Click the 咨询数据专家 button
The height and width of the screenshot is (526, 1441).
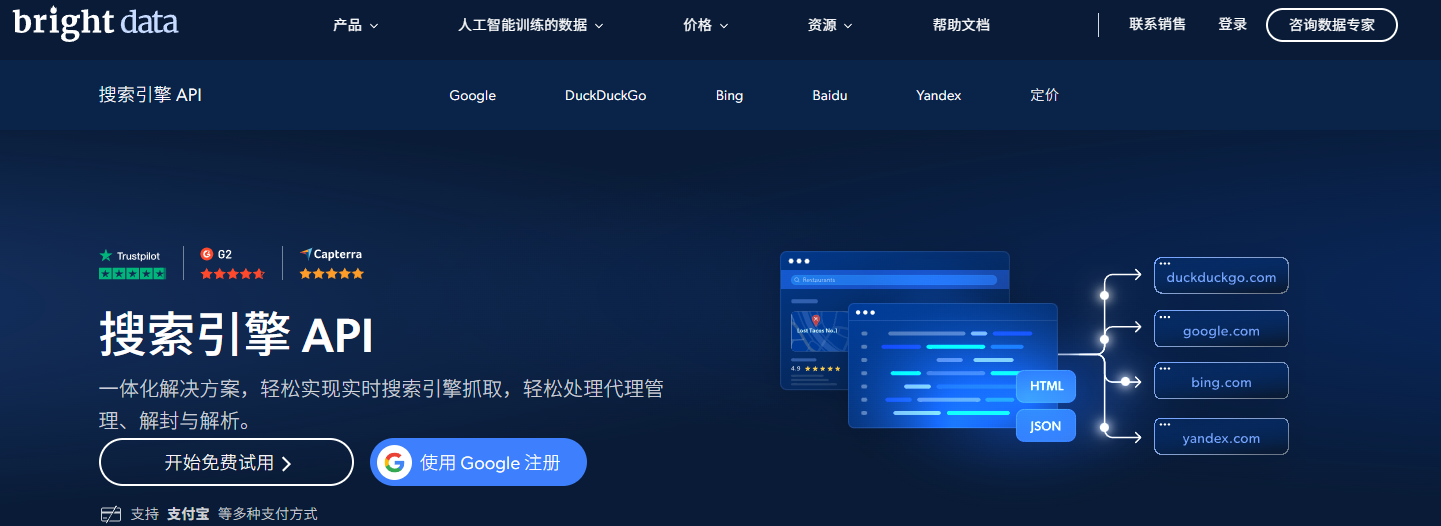tap(1331, 25)
